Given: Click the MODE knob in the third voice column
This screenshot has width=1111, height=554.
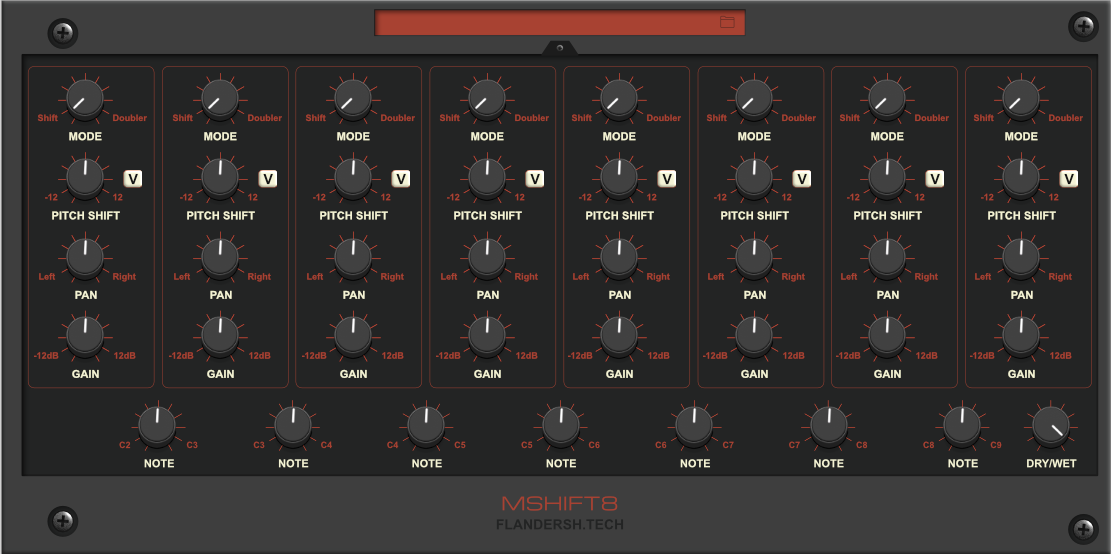Looking at the screenshot, I should pyautogui.click(x=353, y=99).
